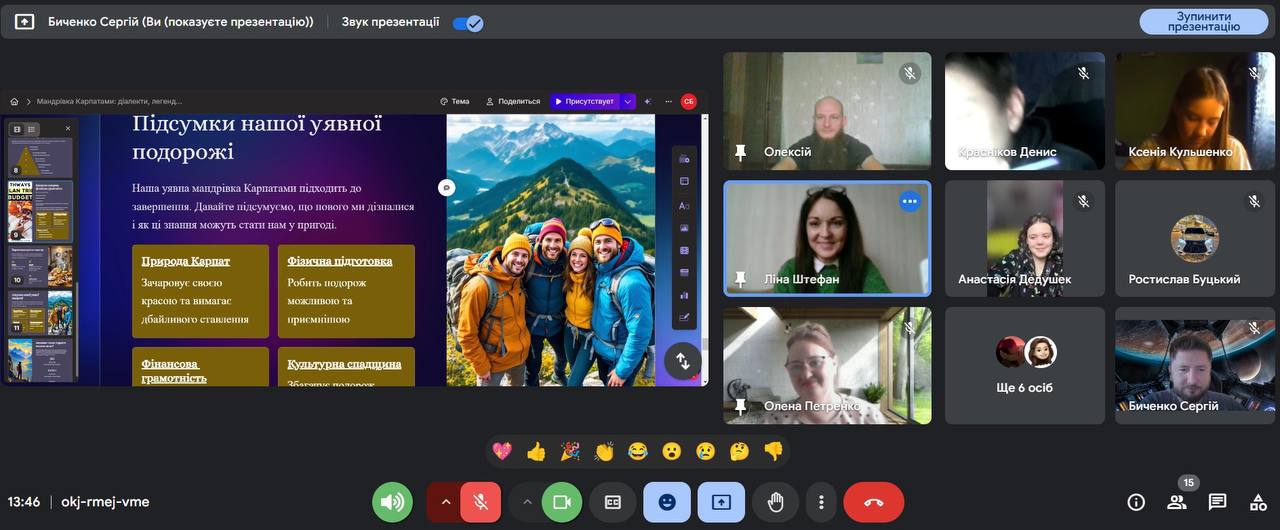Viewport: 1280px width, 530px height.
Task: Open the Ще 6 осіб participants tile
Action: [x=1025, y=365]
